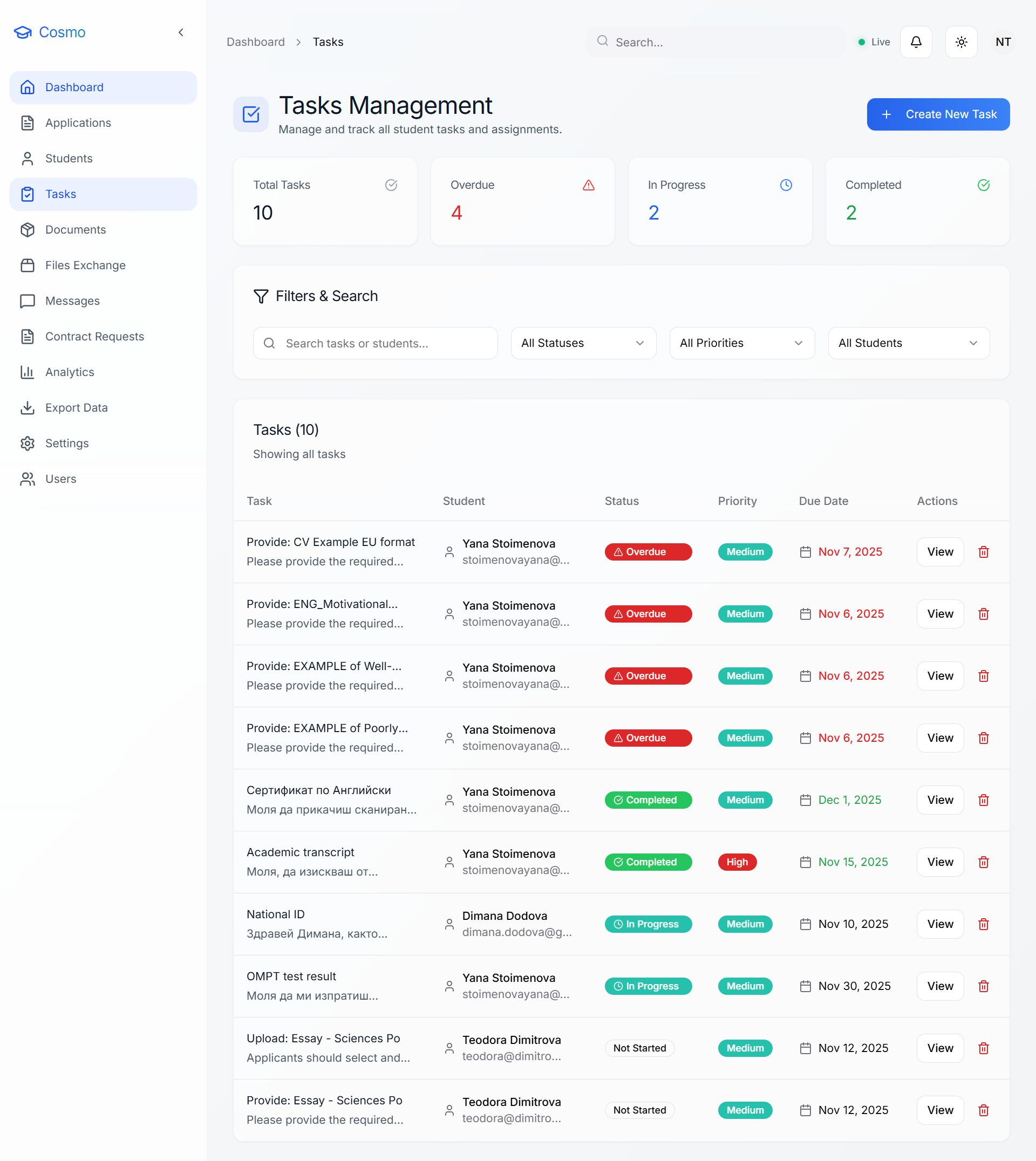Image resolution: width=1036 pixels, height=1161 pixels.
Task: Delete the National ID task
Action: [983, 924]
